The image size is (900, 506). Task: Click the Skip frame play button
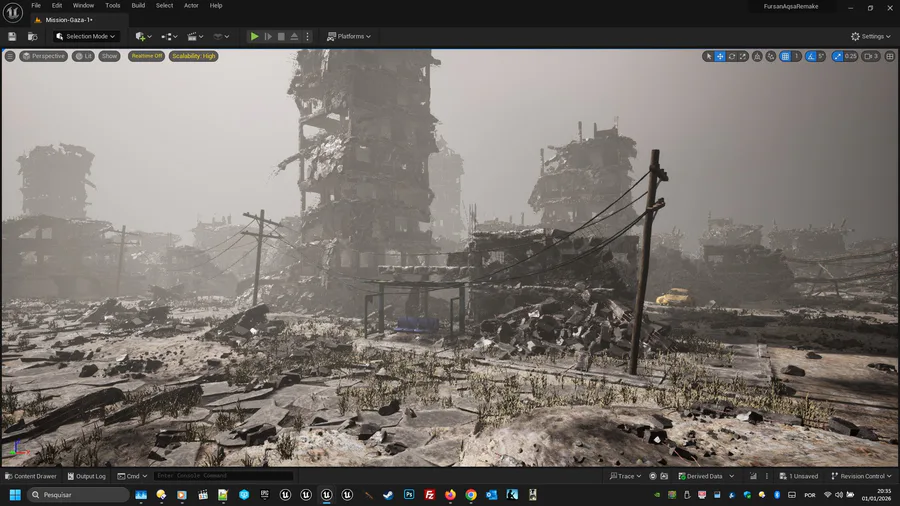tap(268, 36)
